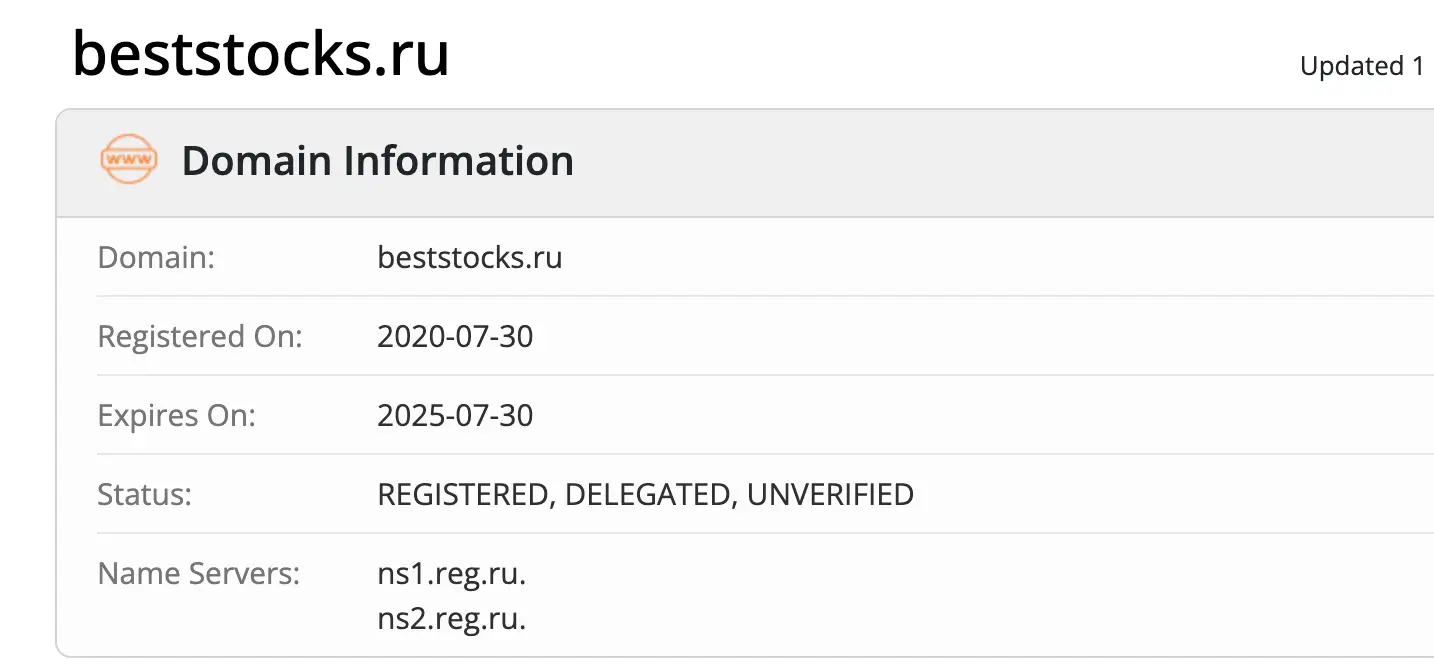Click the 'Name Servers:' label

[198, 574]
